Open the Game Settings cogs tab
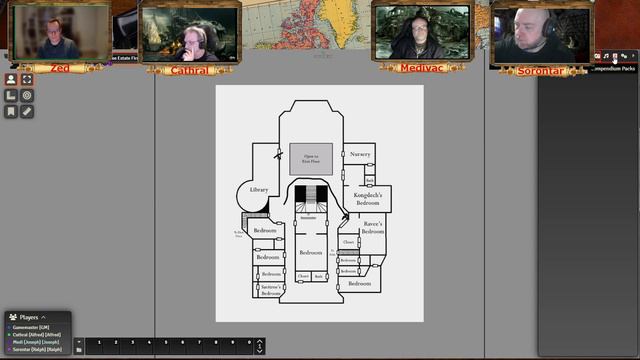 pos(624,56)
